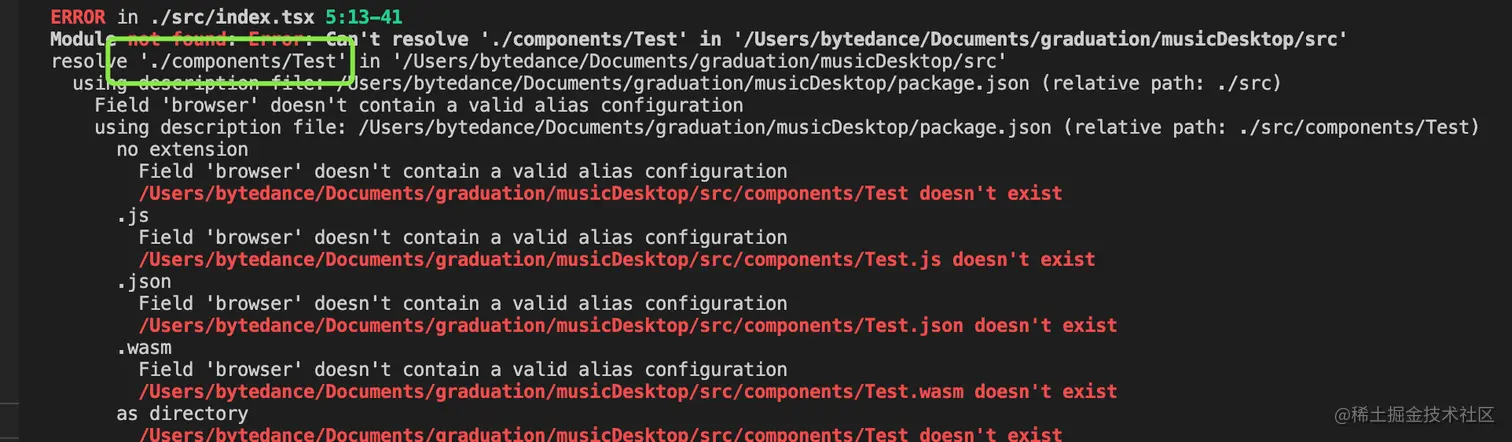Click the 'as directory' line
This screenshot has width=1512, height=442.
click(x=182, y=413)
